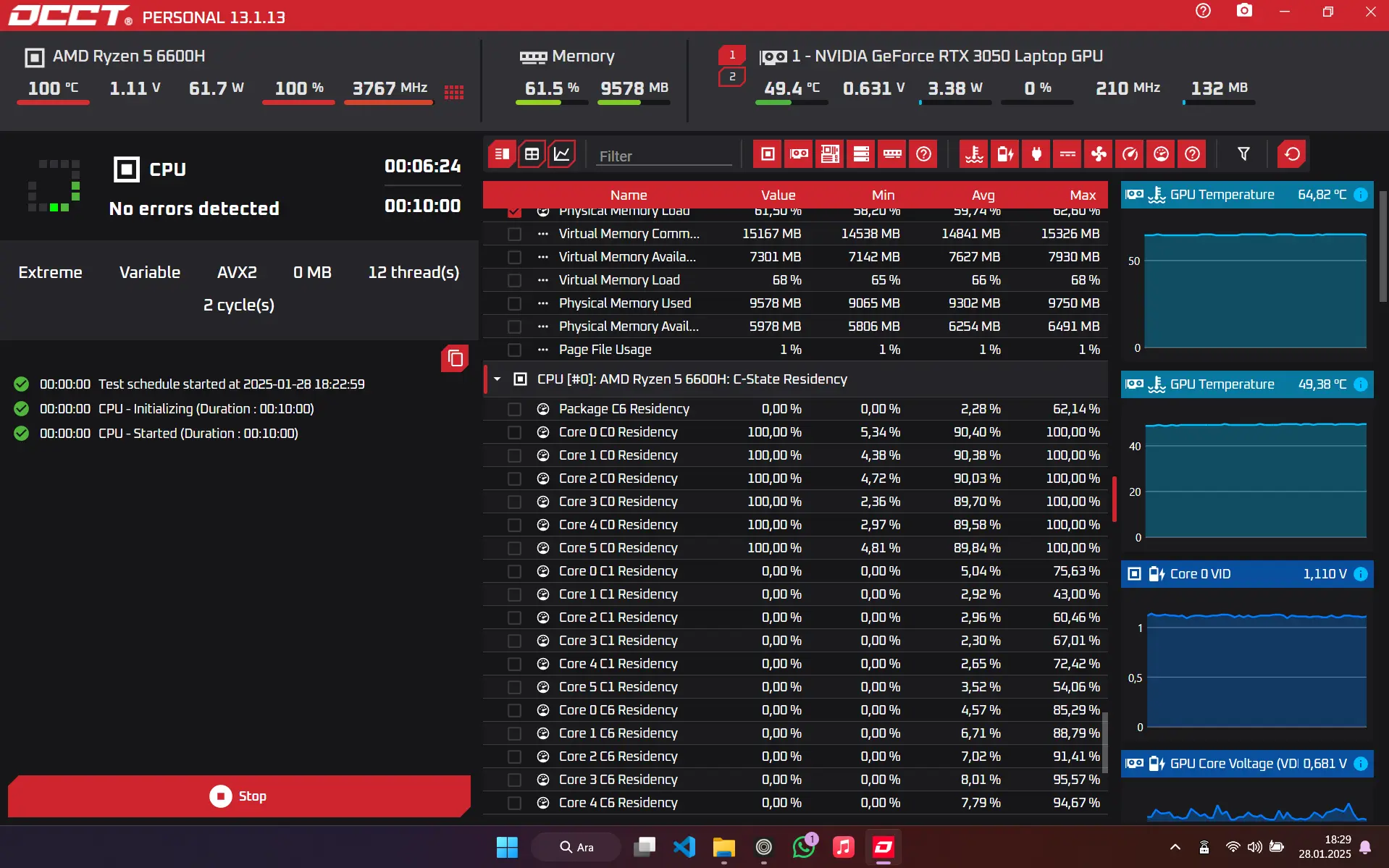The image size is (1389, 868).
Task: Toggle the voltage sensor filter icon
Action: [x=1005, y=154]
